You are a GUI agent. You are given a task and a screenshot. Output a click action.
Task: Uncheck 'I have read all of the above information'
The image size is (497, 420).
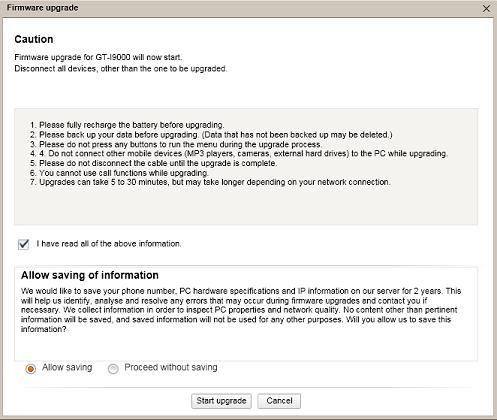pos(24,244)
